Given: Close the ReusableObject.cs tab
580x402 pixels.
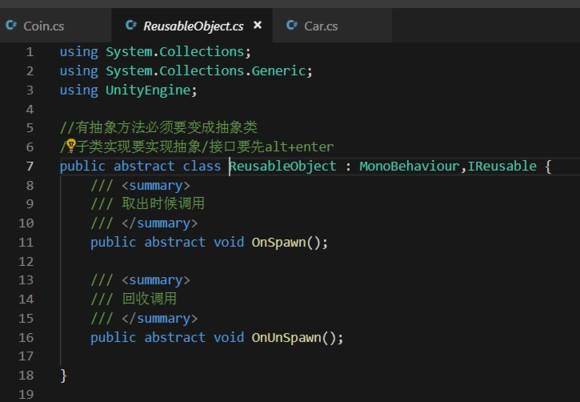Looking at the screenshot, I should click(x=257, y=25).
